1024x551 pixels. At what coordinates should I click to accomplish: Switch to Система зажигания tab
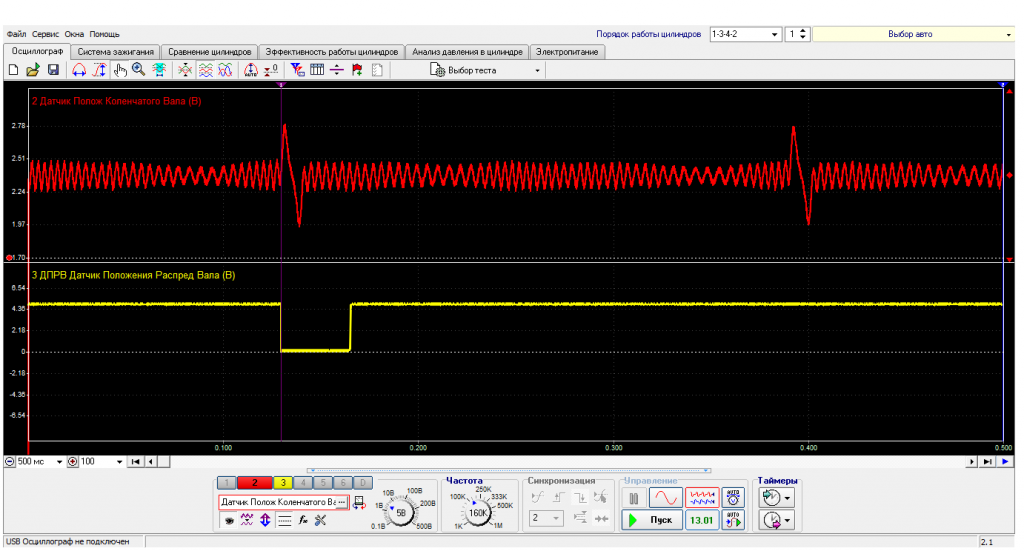pos(116,52)
